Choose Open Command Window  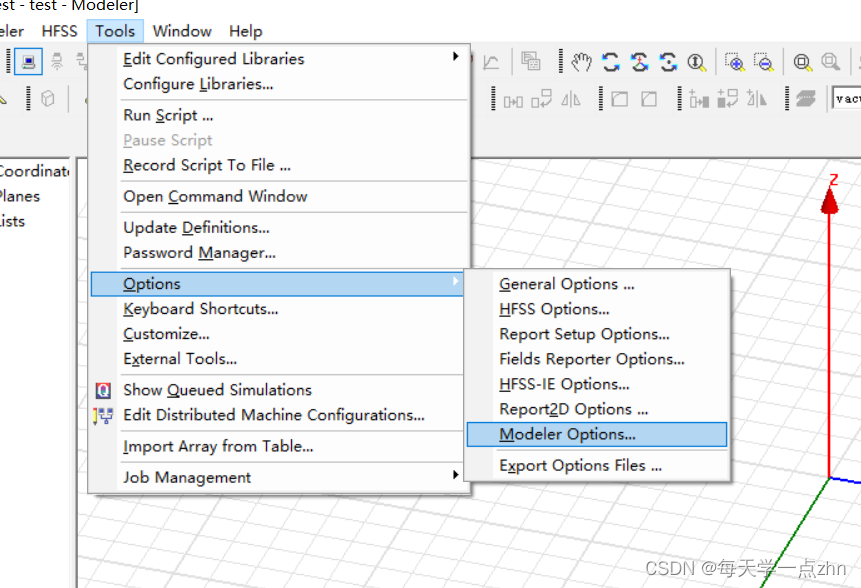click(215, 197)
